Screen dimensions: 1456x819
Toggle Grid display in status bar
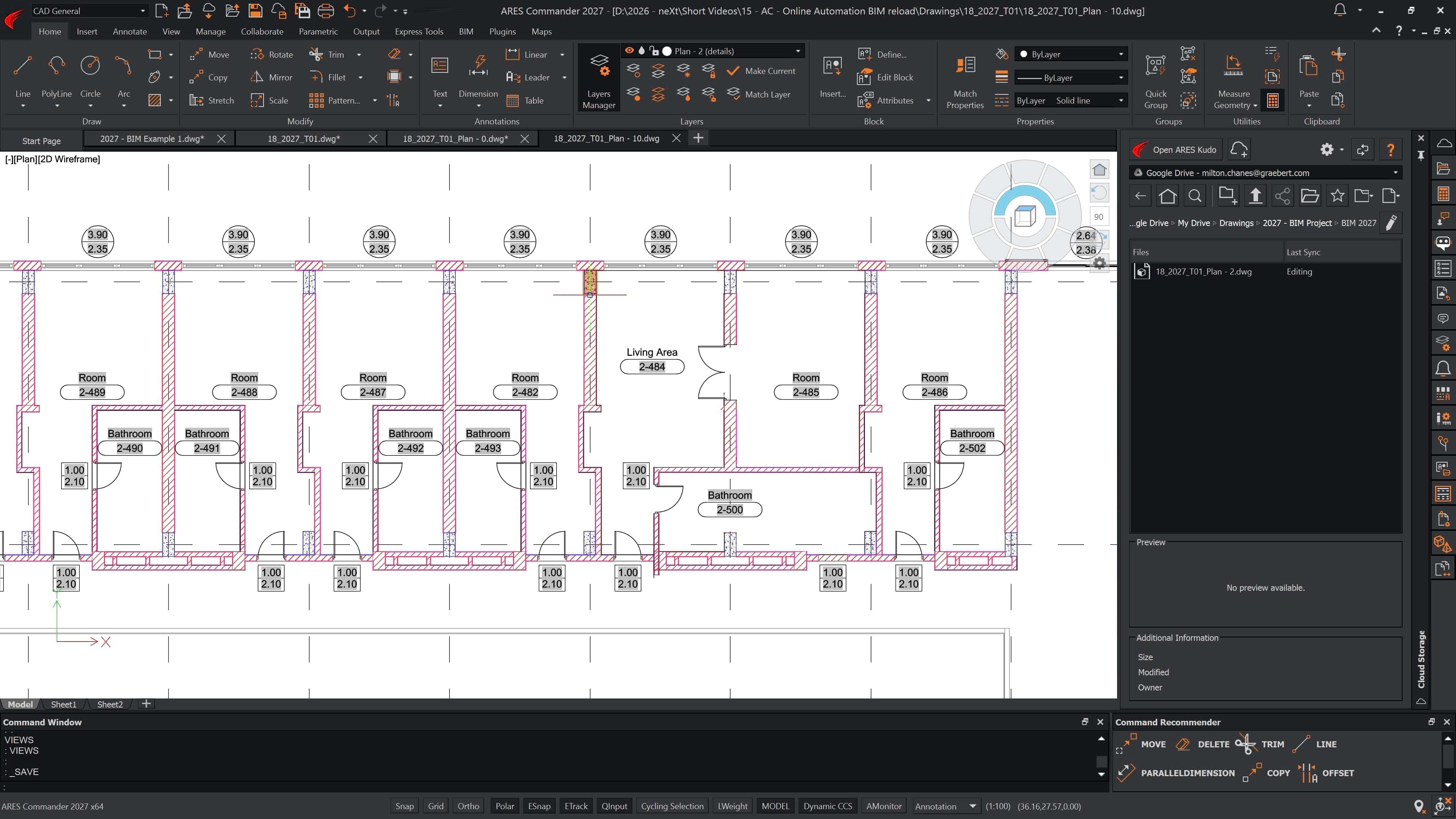[x=435, y=806]
